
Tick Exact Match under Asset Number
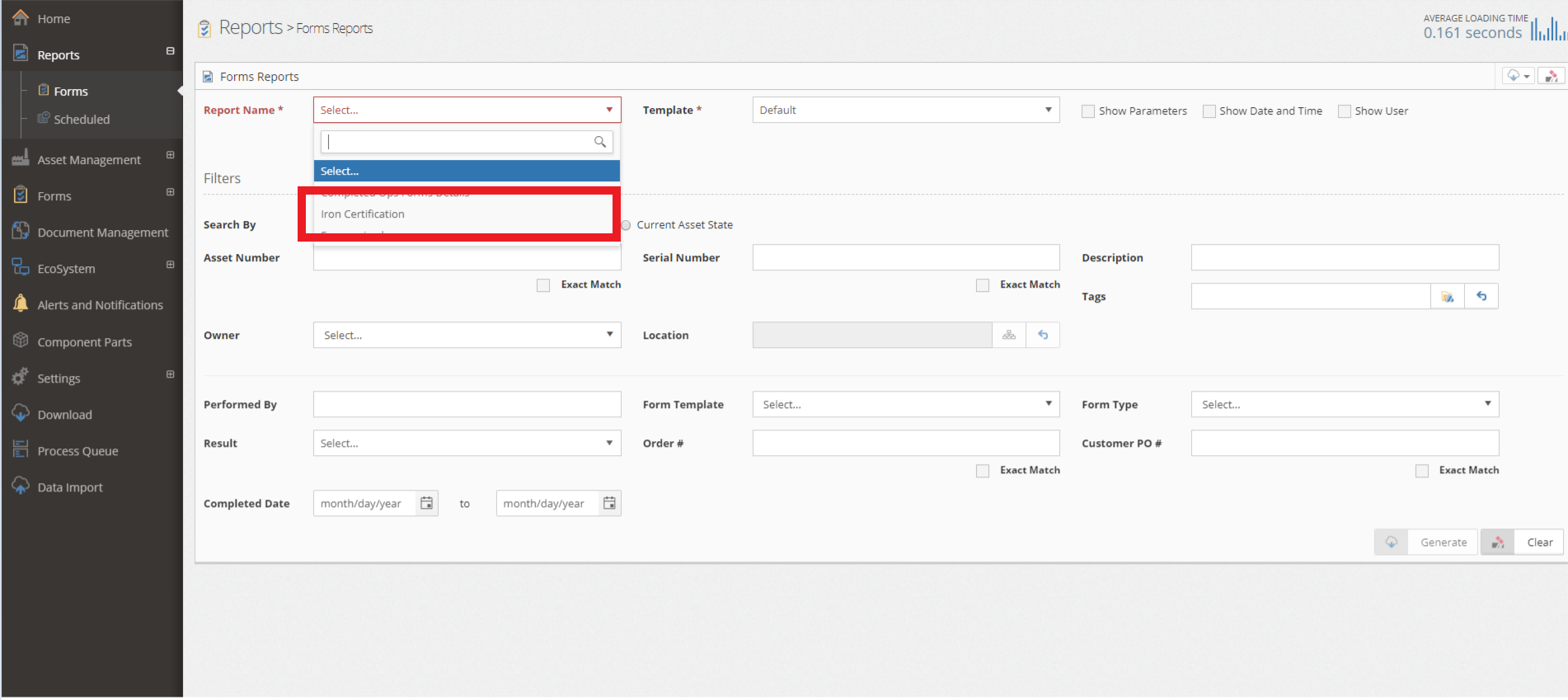point(543,285)
